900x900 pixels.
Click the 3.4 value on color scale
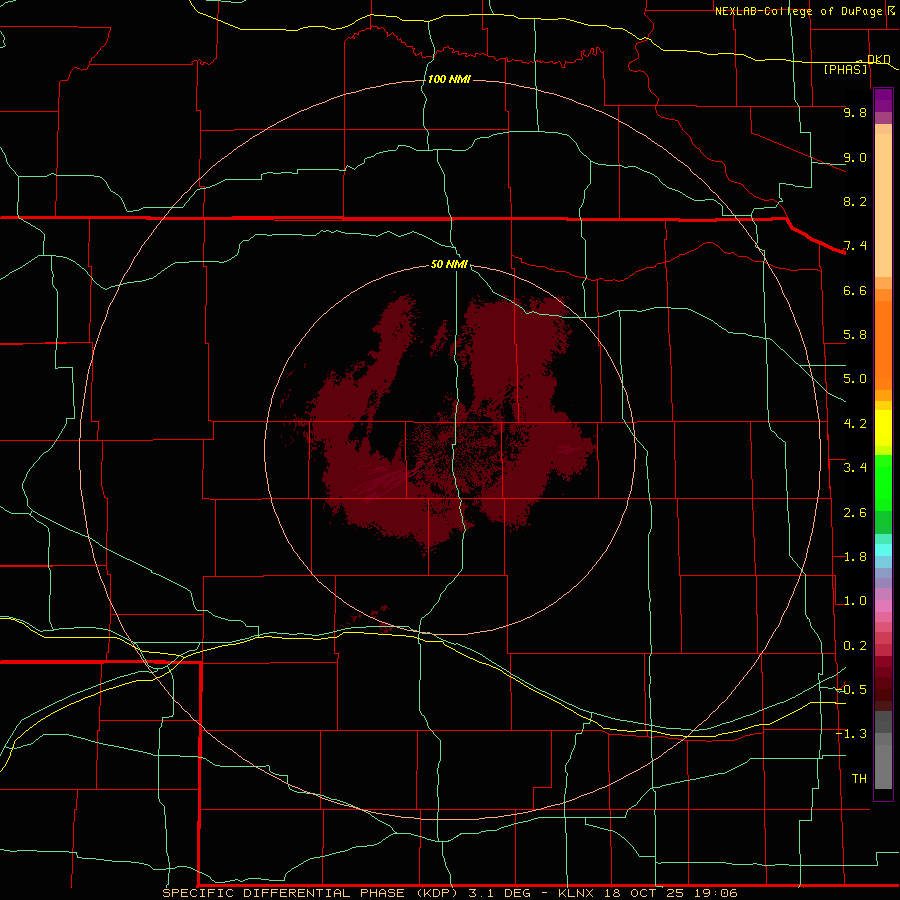point(855,468)
